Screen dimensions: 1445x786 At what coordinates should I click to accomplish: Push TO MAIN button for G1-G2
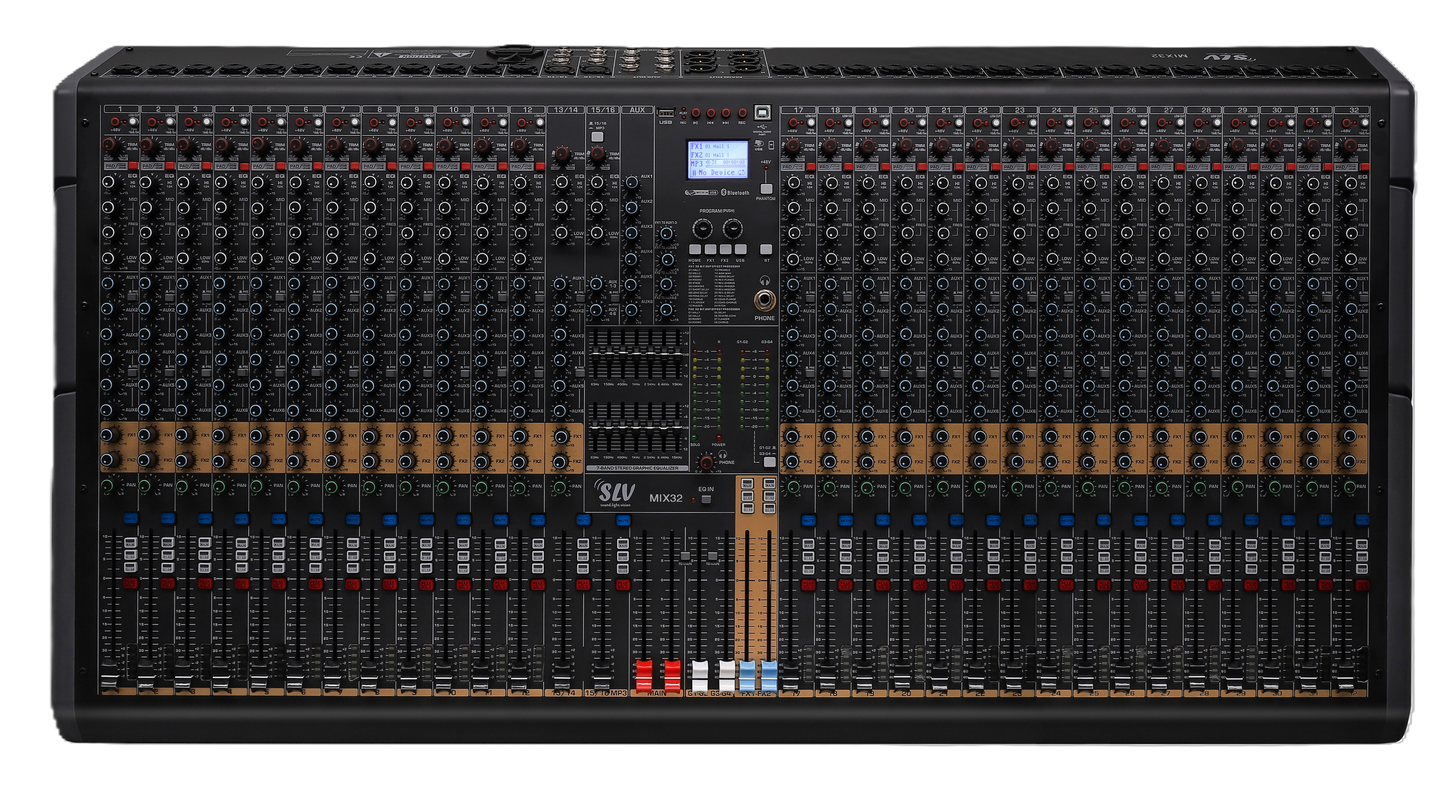[x=685, y=556]
